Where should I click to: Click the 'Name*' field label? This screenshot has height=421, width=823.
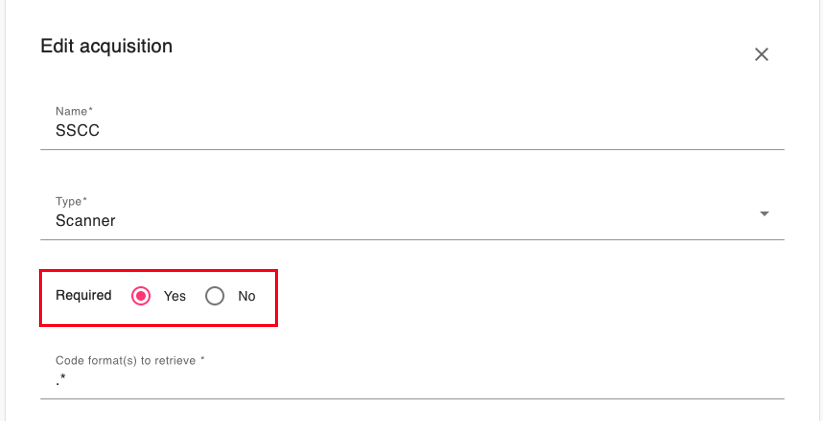click(74, 111)
